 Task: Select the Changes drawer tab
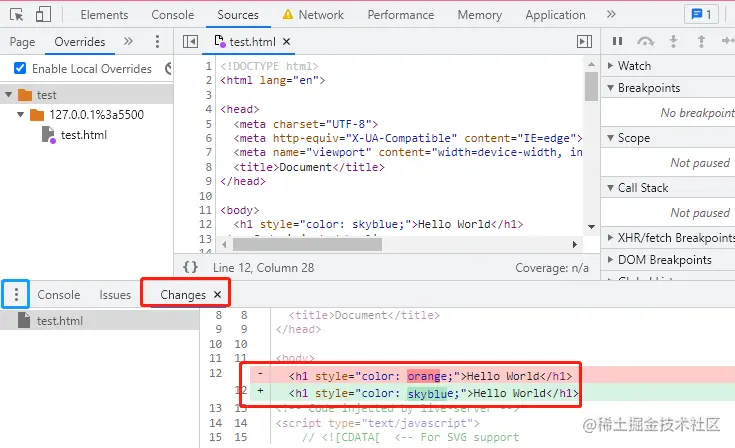[x=183, y=295]
